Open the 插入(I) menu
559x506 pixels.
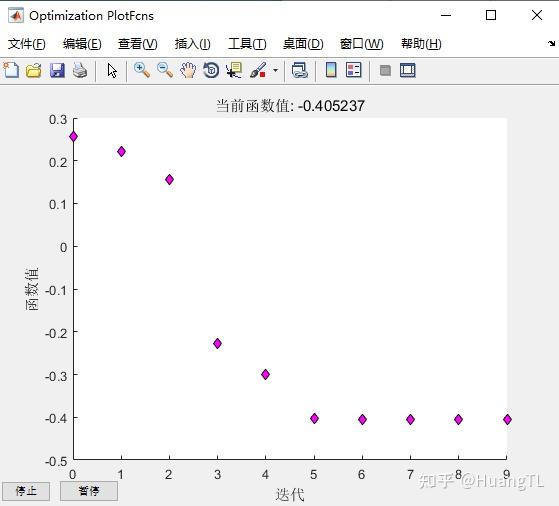point(193,44)
